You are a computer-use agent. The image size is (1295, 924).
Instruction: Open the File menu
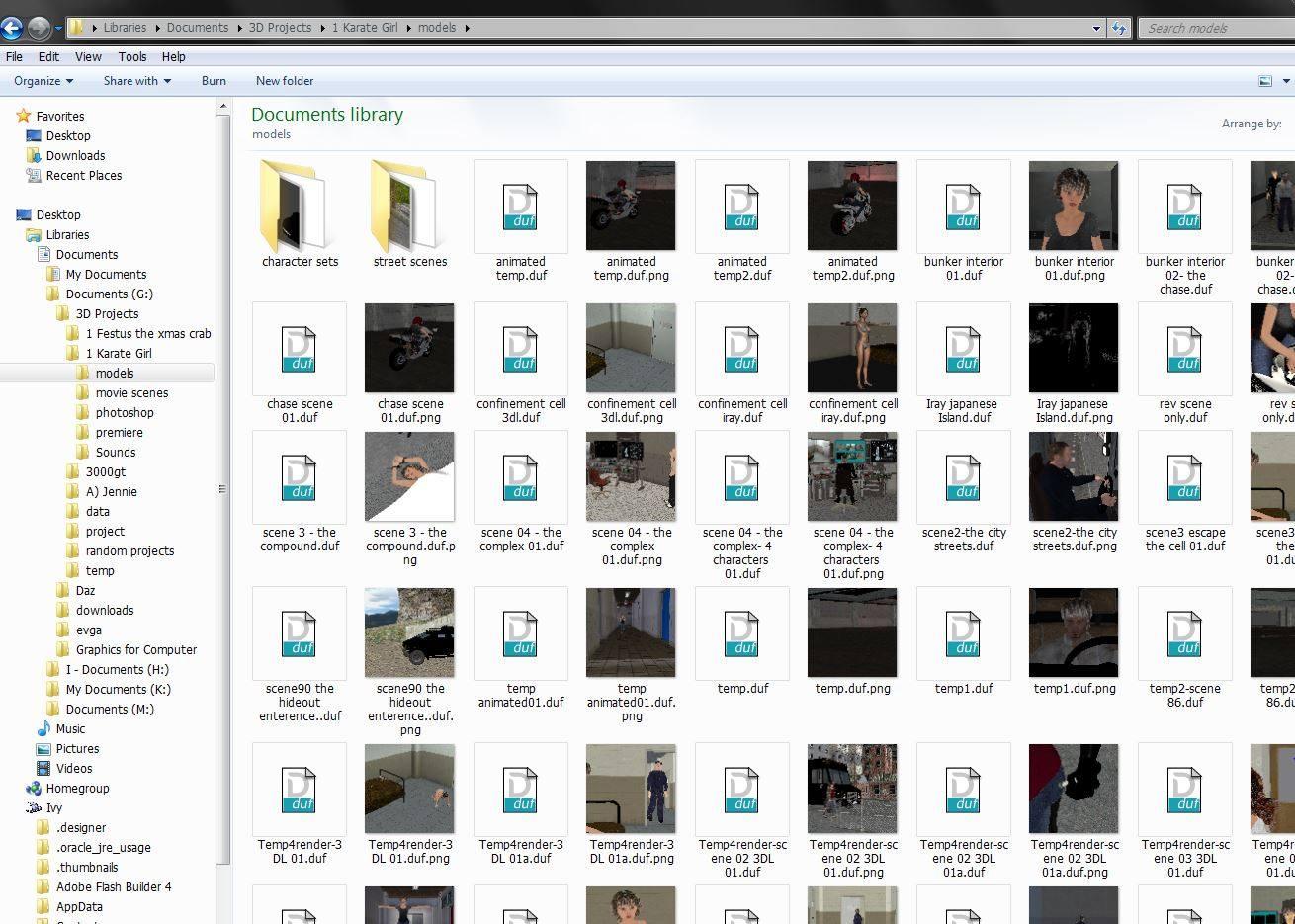14,57
